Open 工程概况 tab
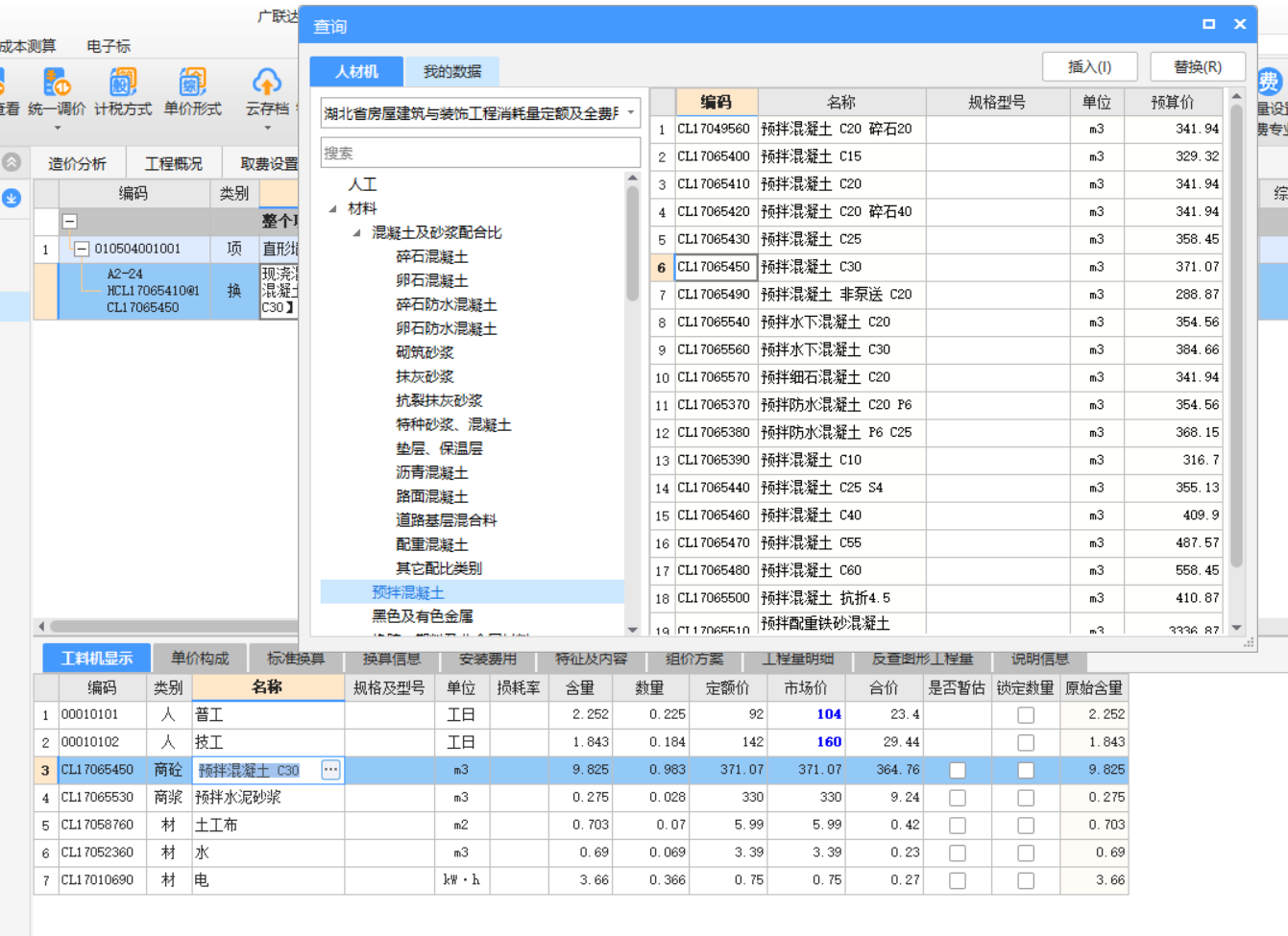1288x936 pixels. click(174, 163)
